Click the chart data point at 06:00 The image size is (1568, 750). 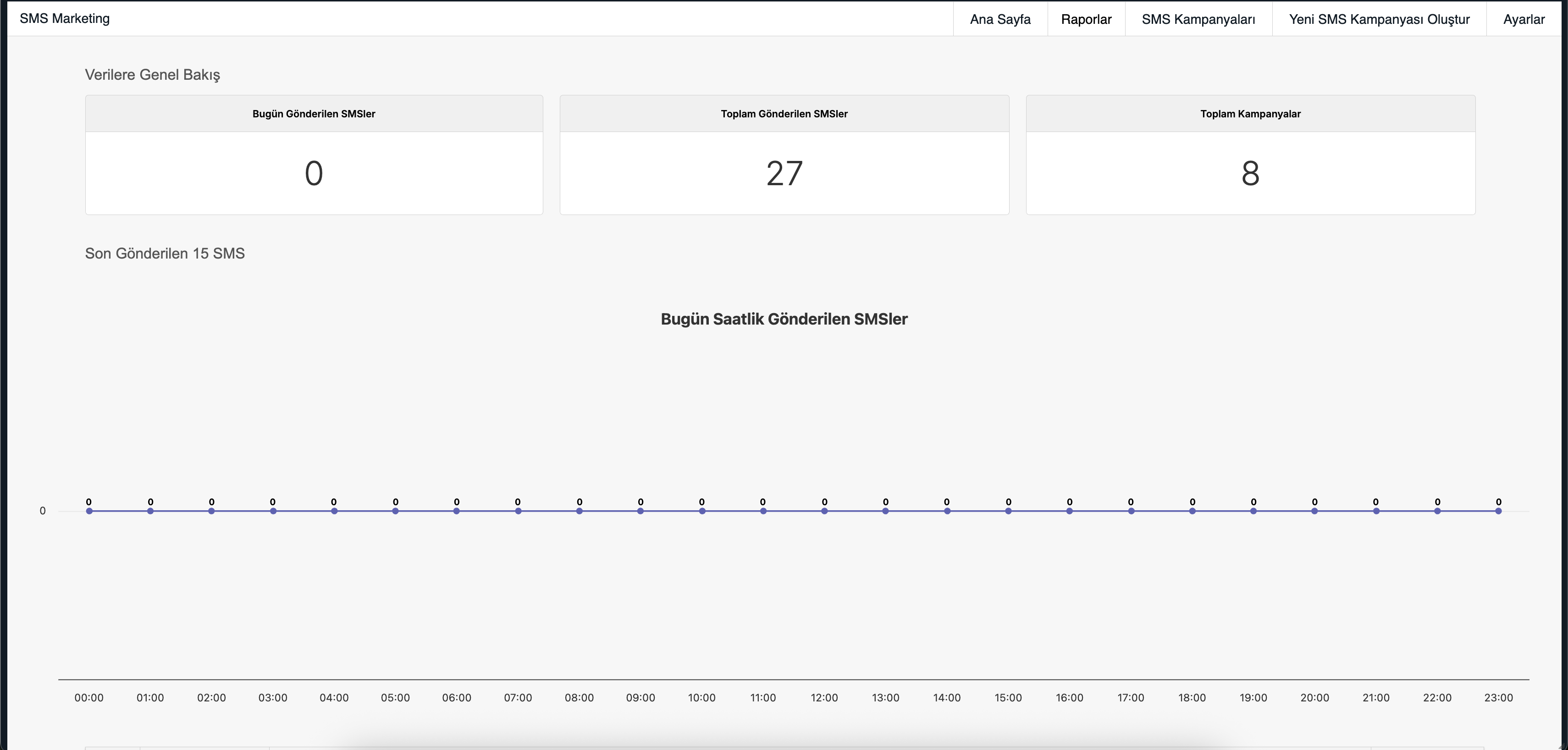point(457,511)
